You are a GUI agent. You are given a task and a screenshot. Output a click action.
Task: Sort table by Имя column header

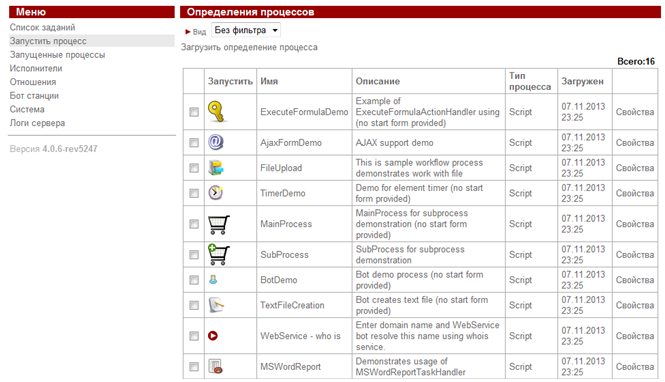[x=269, y=81]
